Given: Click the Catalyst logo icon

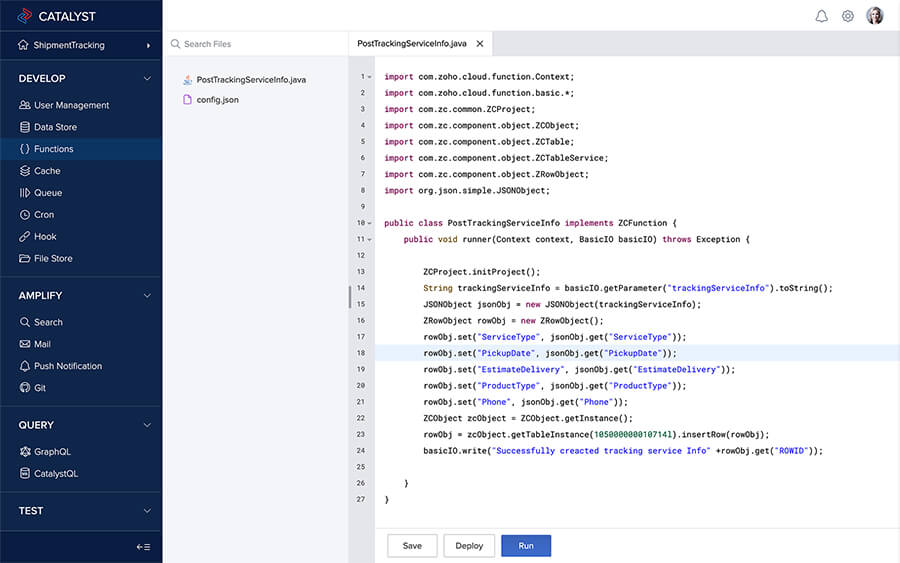Looking at the screenshot, I should tap(24, 16).
